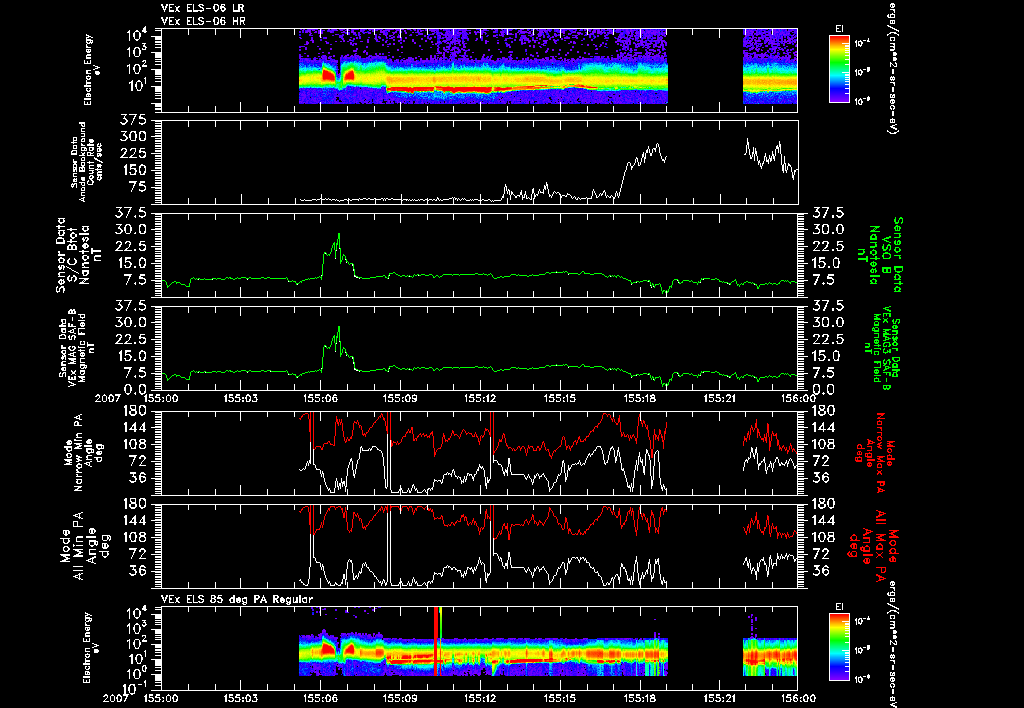Click the red 'Mode All Max PA Angle' label
Image resolution: width=1024 pixels, height=708 pixels.
[x=874, y=545]
